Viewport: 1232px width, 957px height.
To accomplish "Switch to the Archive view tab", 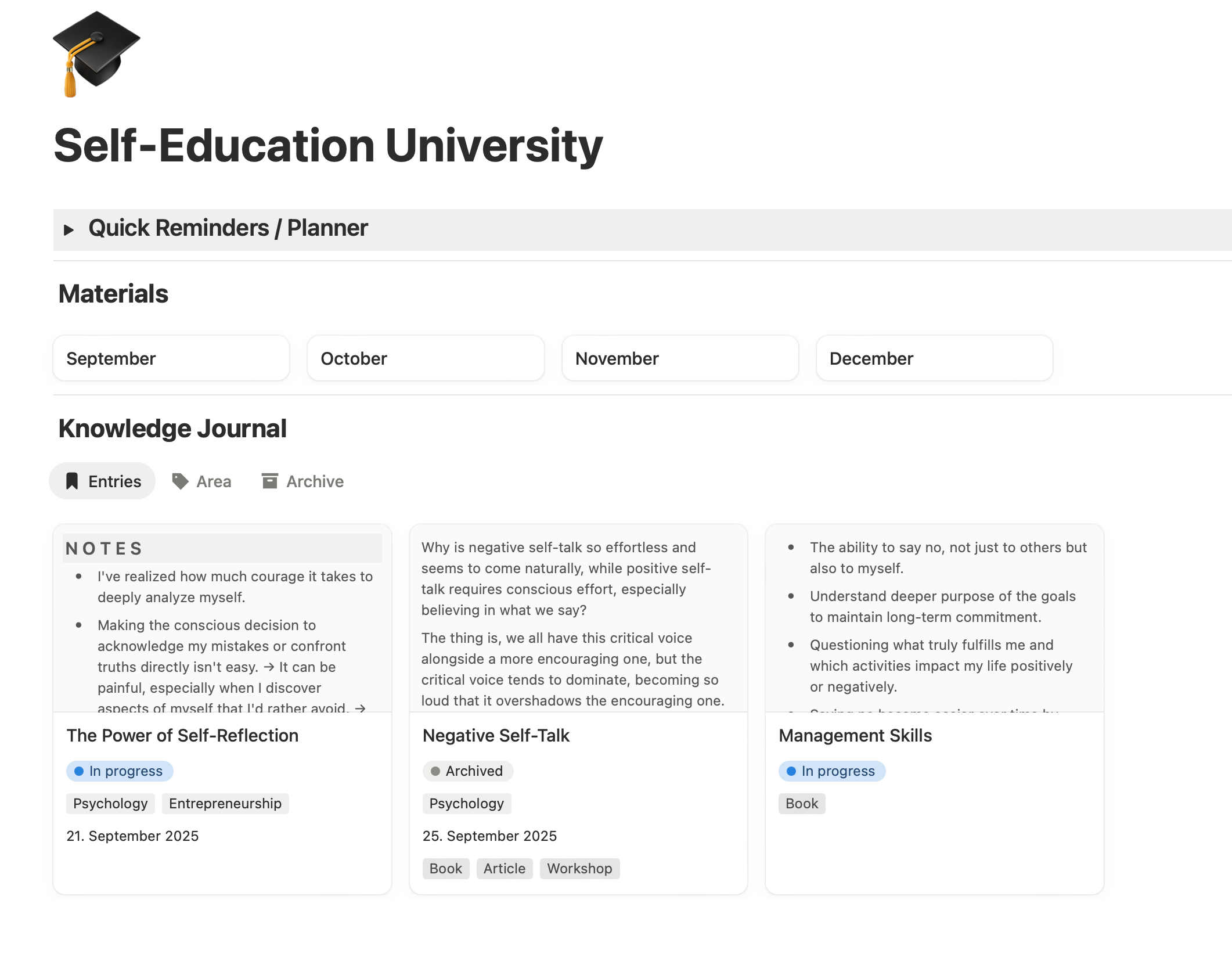I will click(x=314, y=481).
